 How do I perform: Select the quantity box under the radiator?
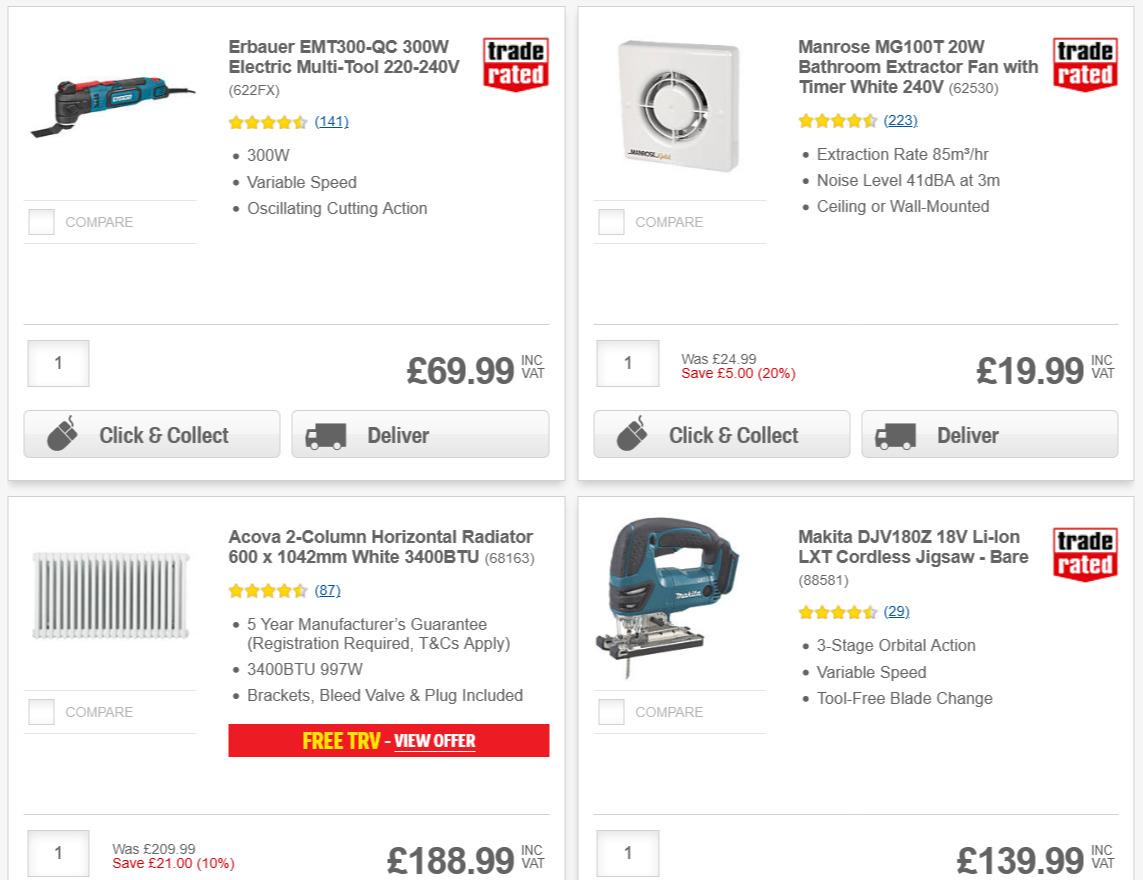coord(57,853)
